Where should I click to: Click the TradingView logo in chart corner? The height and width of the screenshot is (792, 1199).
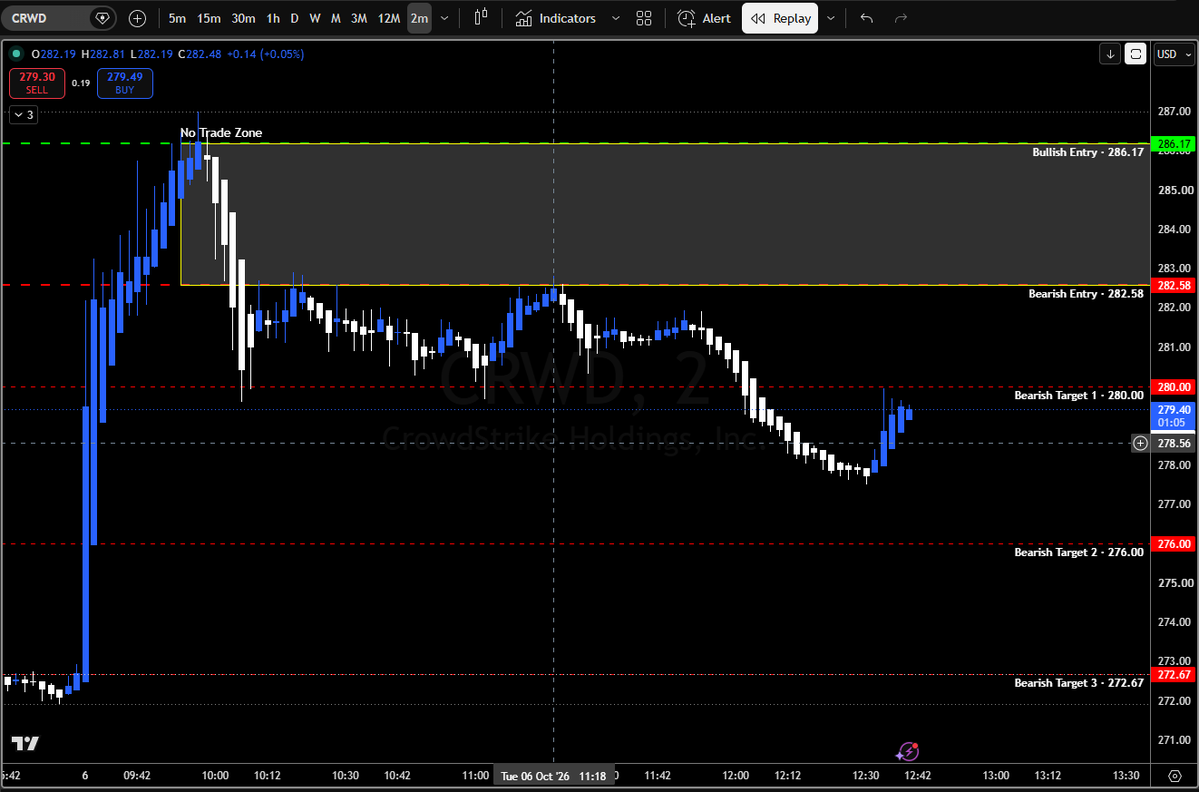tap(25, 743)
